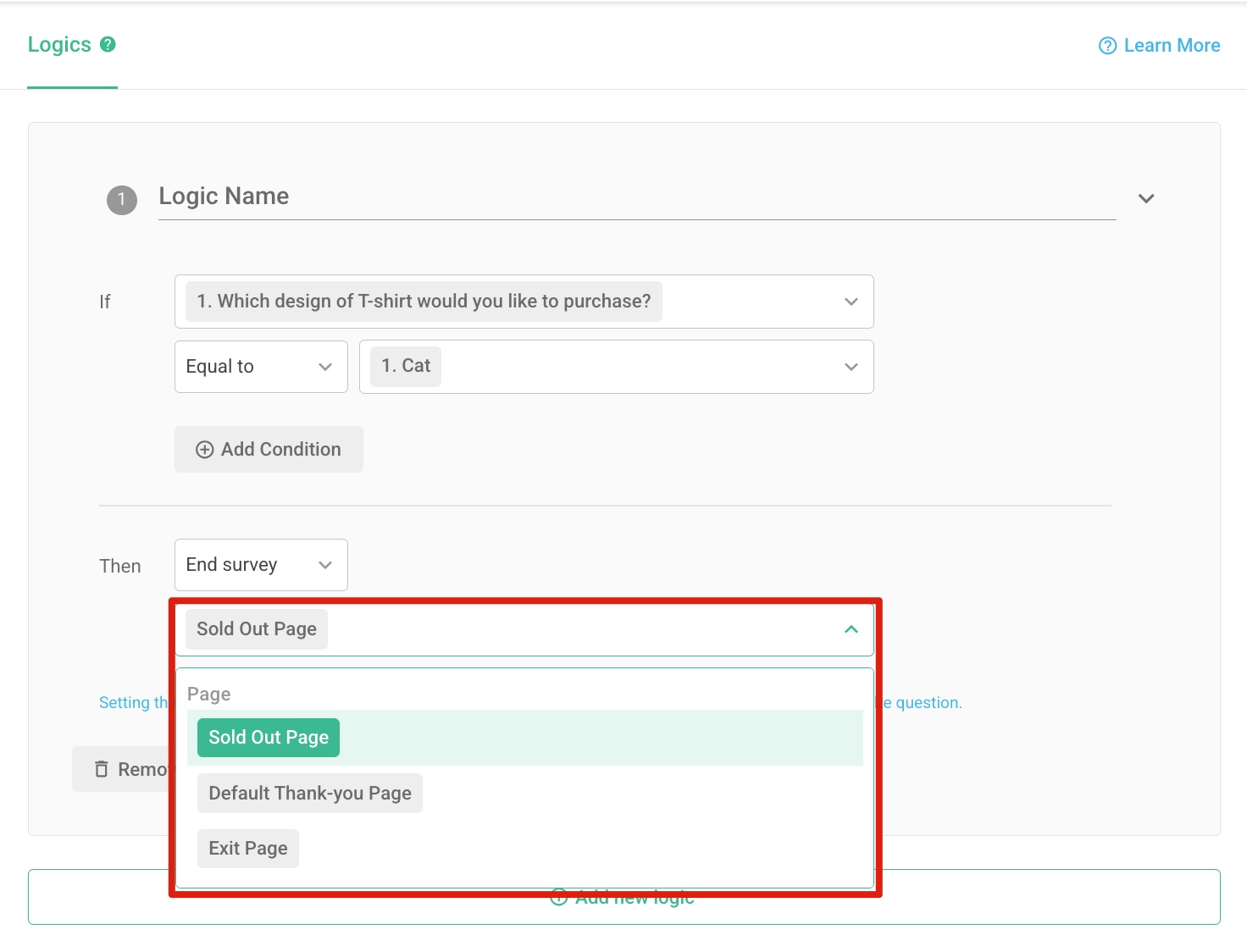
Task: Click the question mark icon before Learn More
Action: [1107, 45]
